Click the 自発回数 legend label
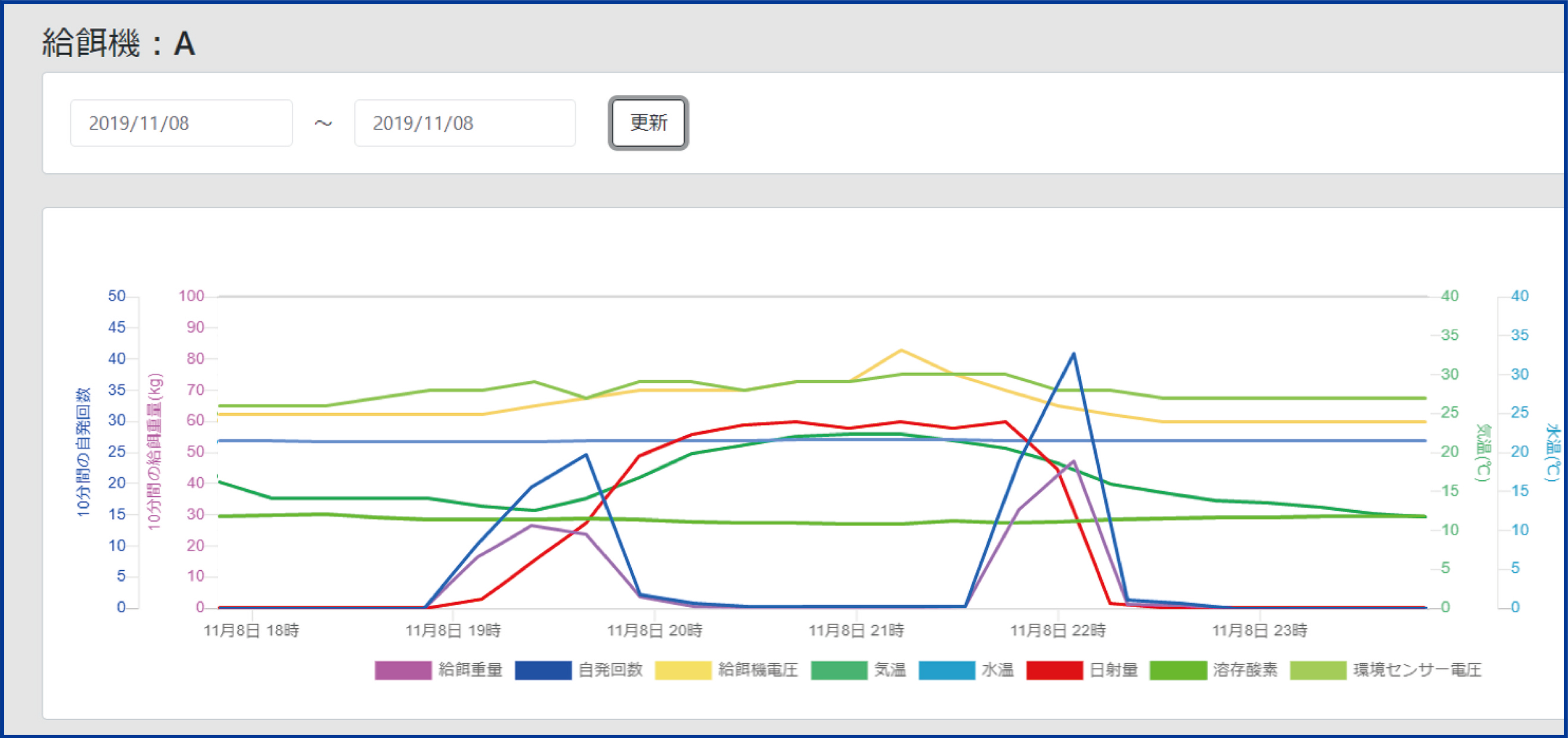 pos(611,670)
